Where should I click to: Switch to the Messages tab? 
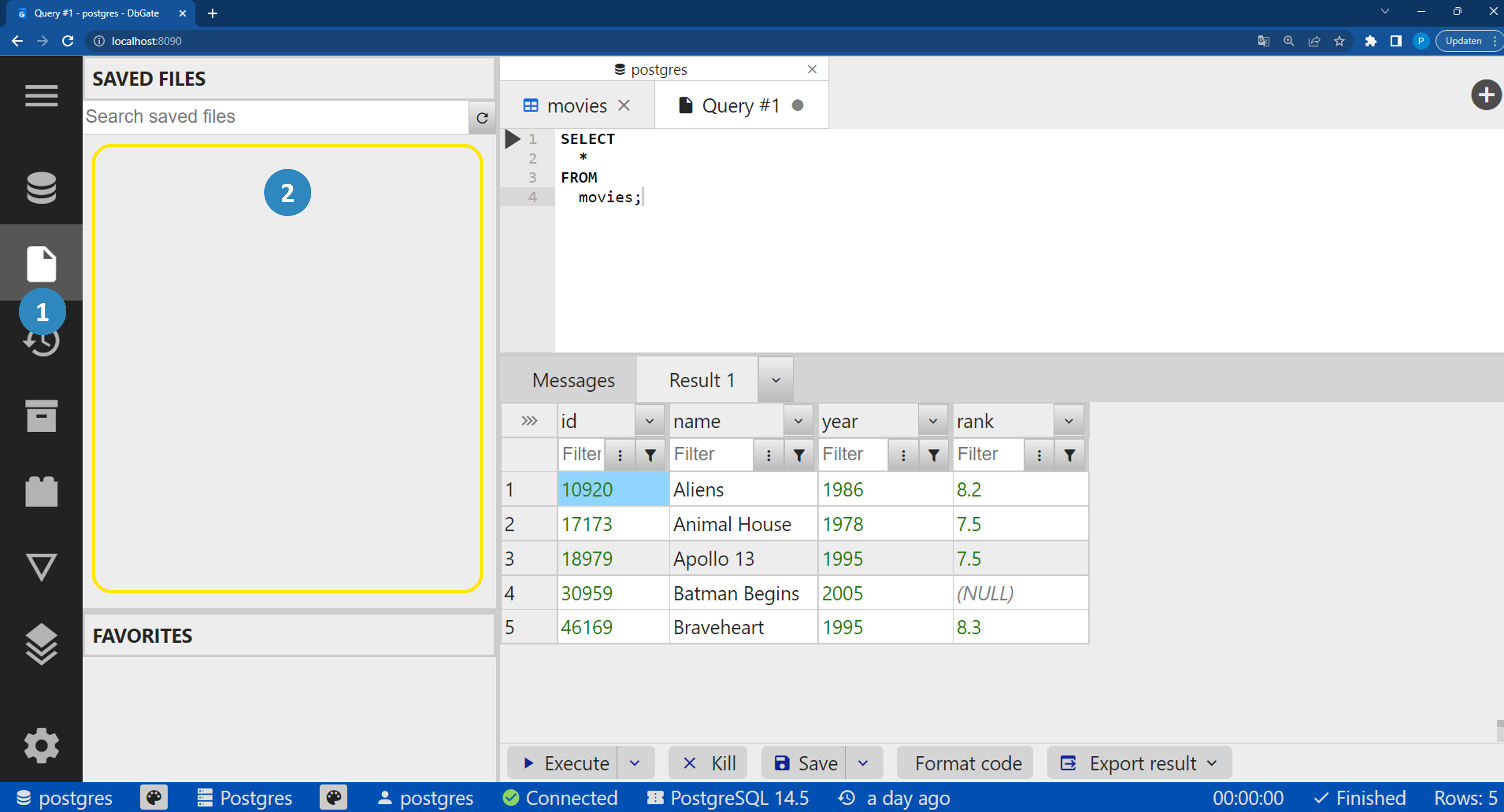pos(573,380)
